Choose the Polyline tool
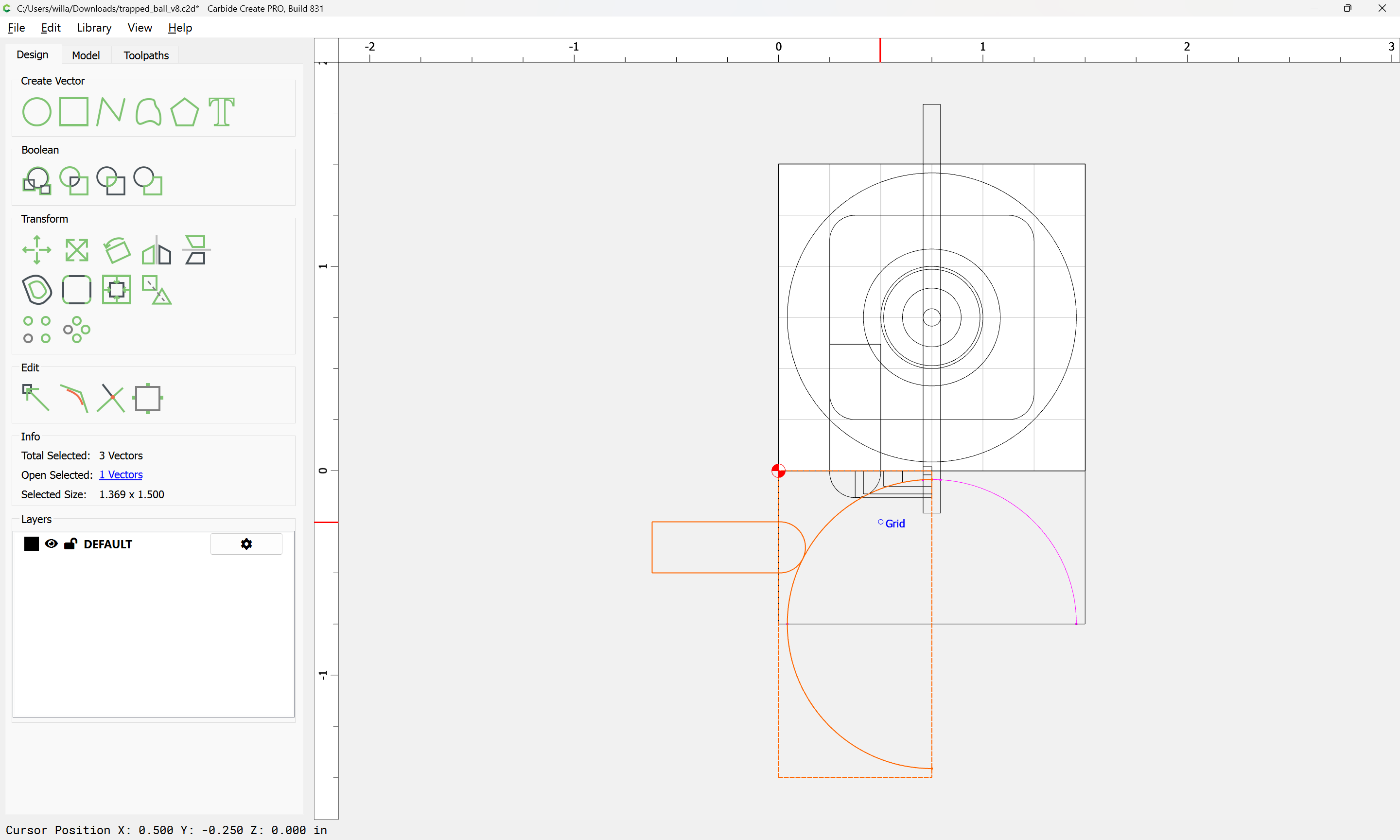This screenshot has height=840, width=1400. (110, 111)
